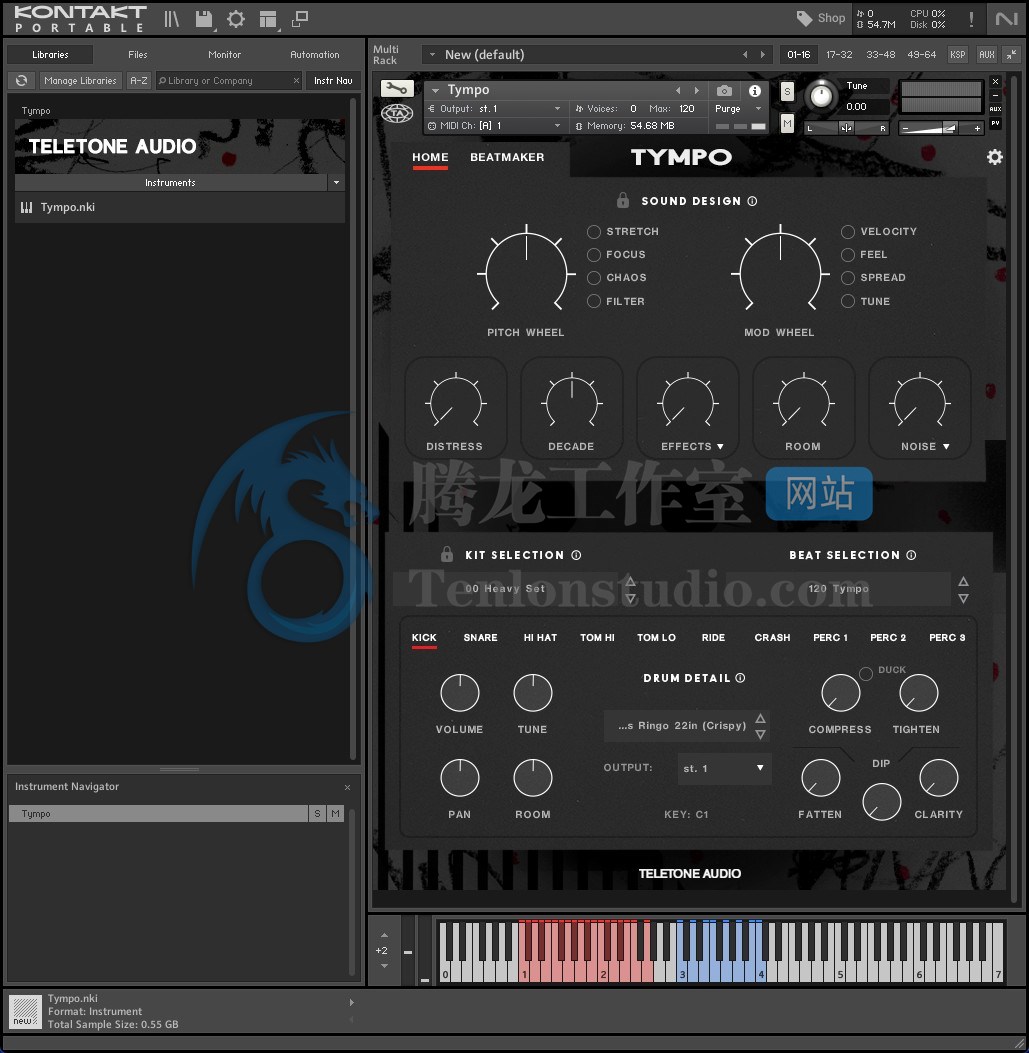Image resolution: width=1029 pixels, height=1053 pixels.
Task: Click the minimized view window icon
Action: (x=300, y=19)
